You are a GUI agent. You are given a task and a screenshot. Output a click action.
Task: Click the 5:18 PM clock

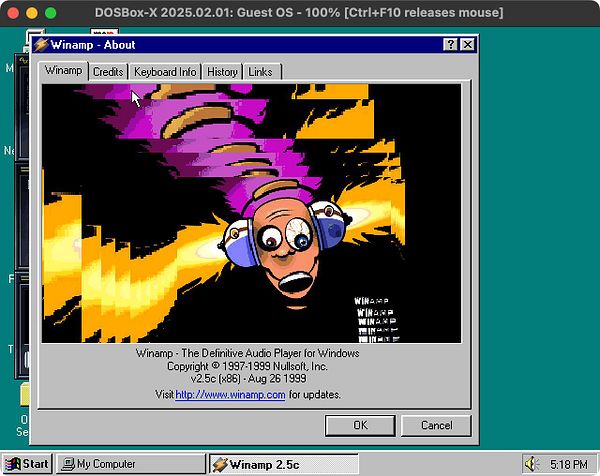click(x=569, y=465)
